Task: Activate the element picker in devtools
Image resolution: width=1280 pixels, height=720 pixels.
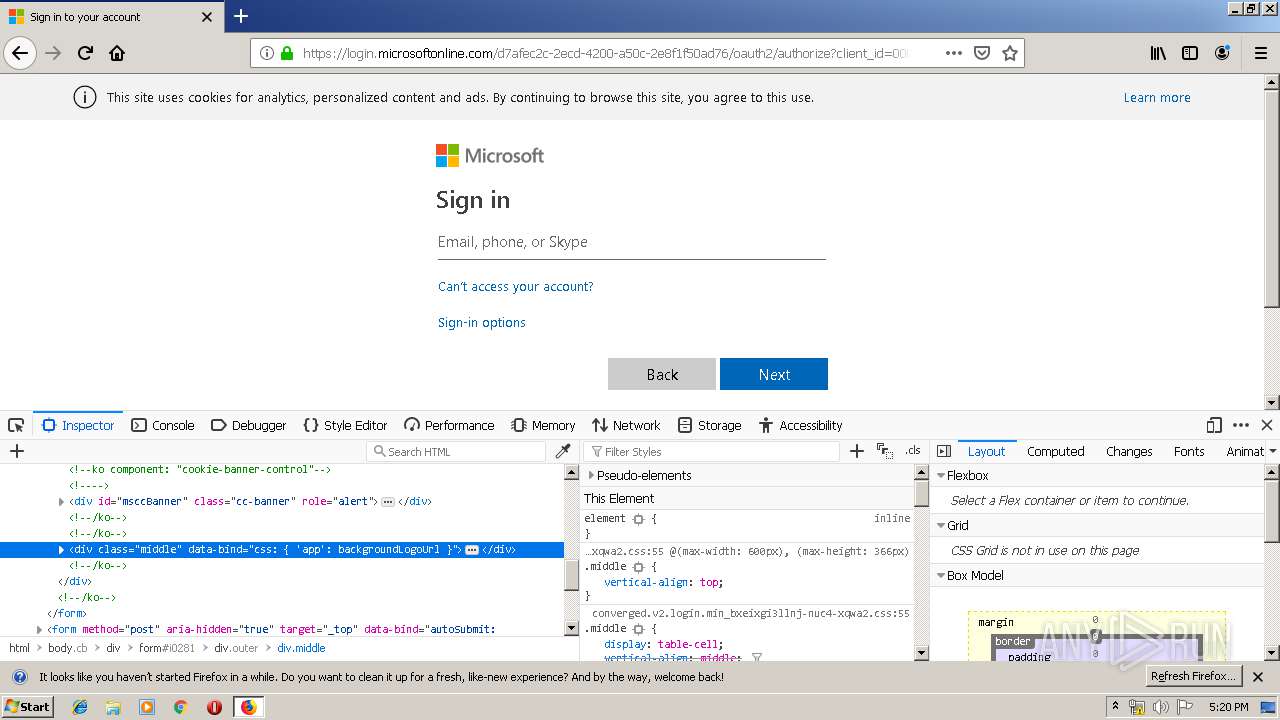Action: point(16,425)
